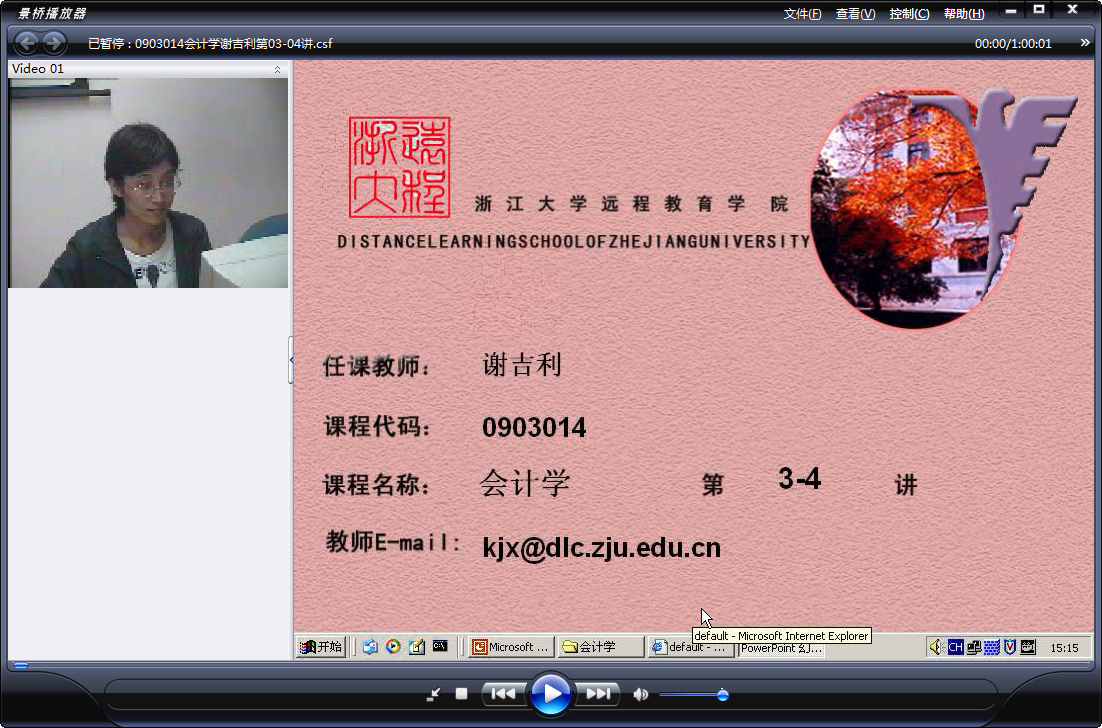Click the PowerPoint 幻... taskbar button
This screenshot has width=1102, height=728.
pyautogui.click(x=781, y=649)
